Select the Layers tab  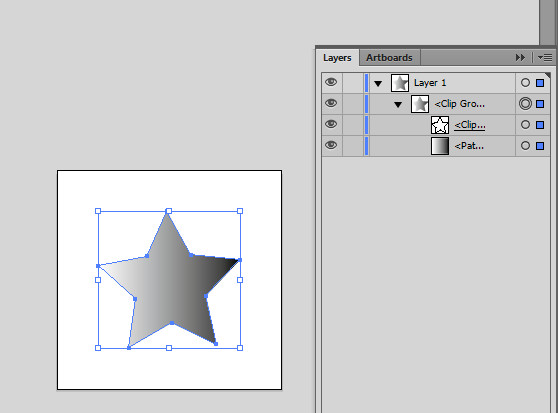337,58
